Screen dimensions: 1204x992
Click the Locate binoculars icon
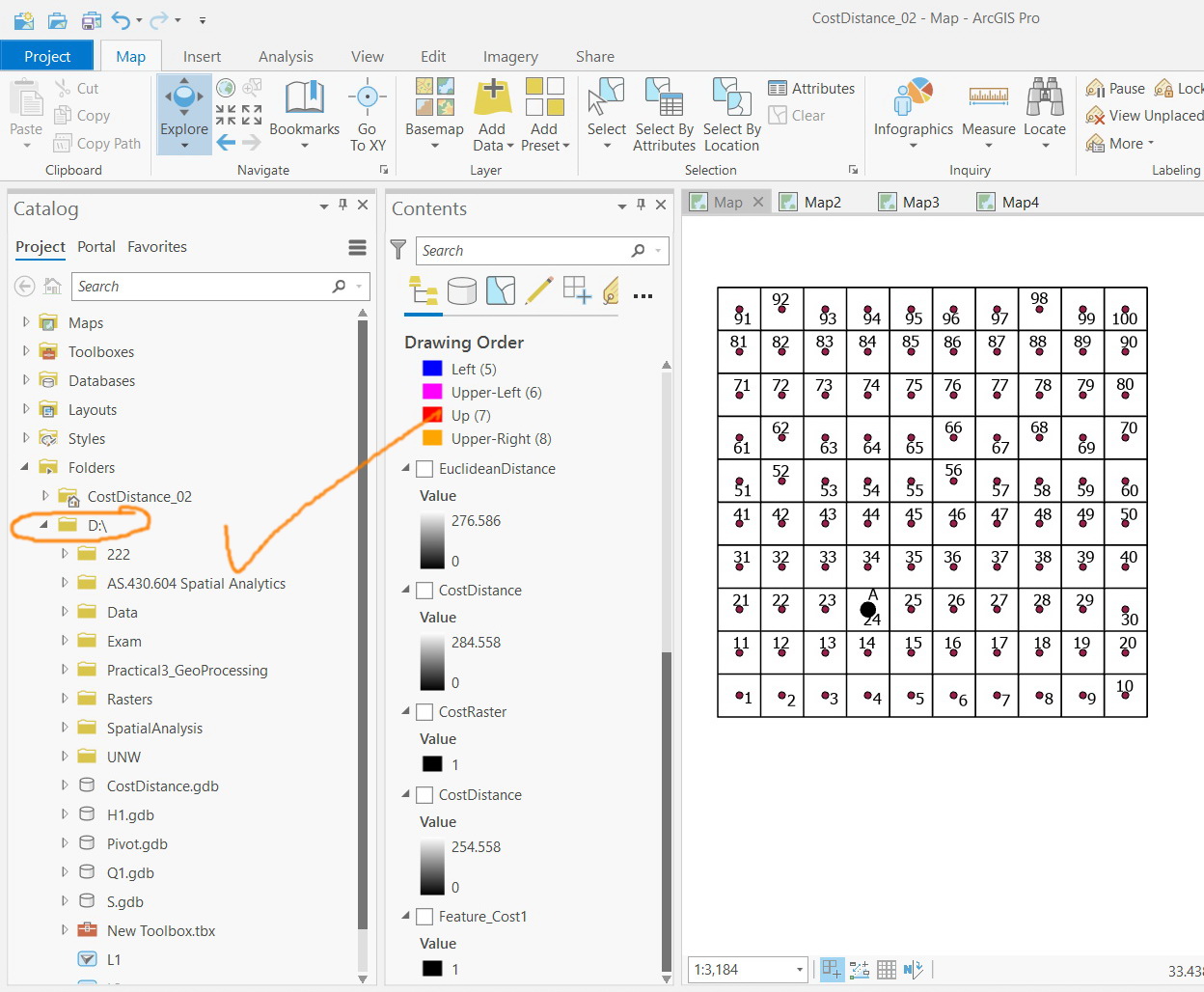1045,98
